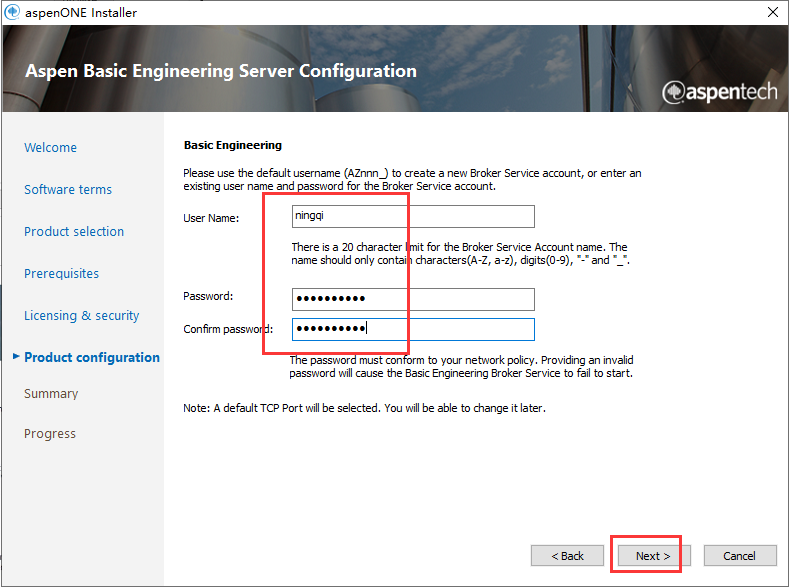Jump to the Prerequisites step
Screen dimensions: 790x588
[x=63, y=274]
